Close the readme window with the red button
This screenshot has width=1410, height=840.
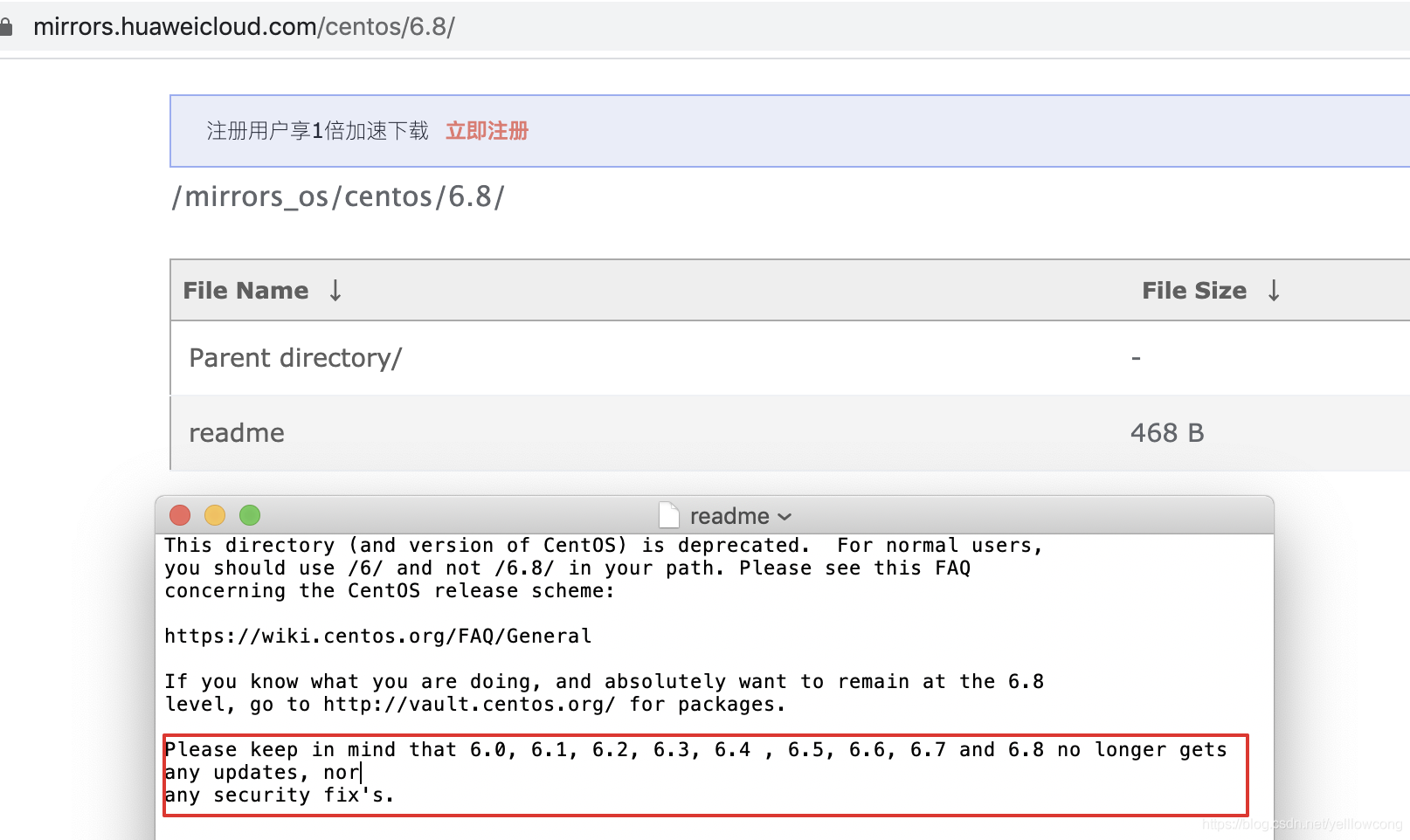tap(180, 515)
